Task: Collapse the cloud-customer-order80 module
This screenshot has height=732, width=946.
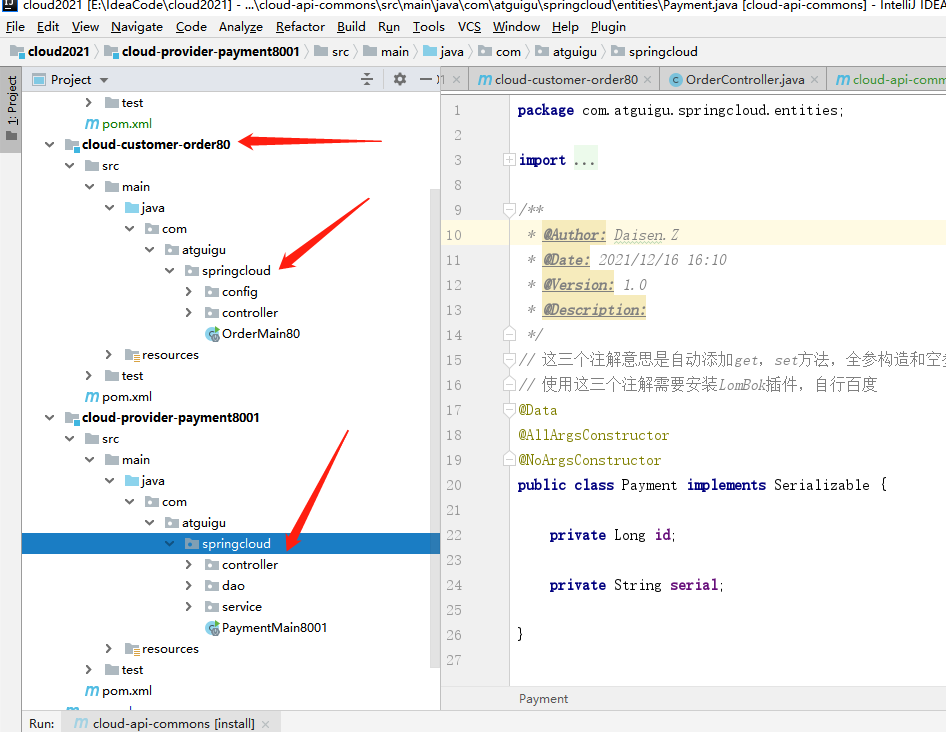Action: point(49,145)
